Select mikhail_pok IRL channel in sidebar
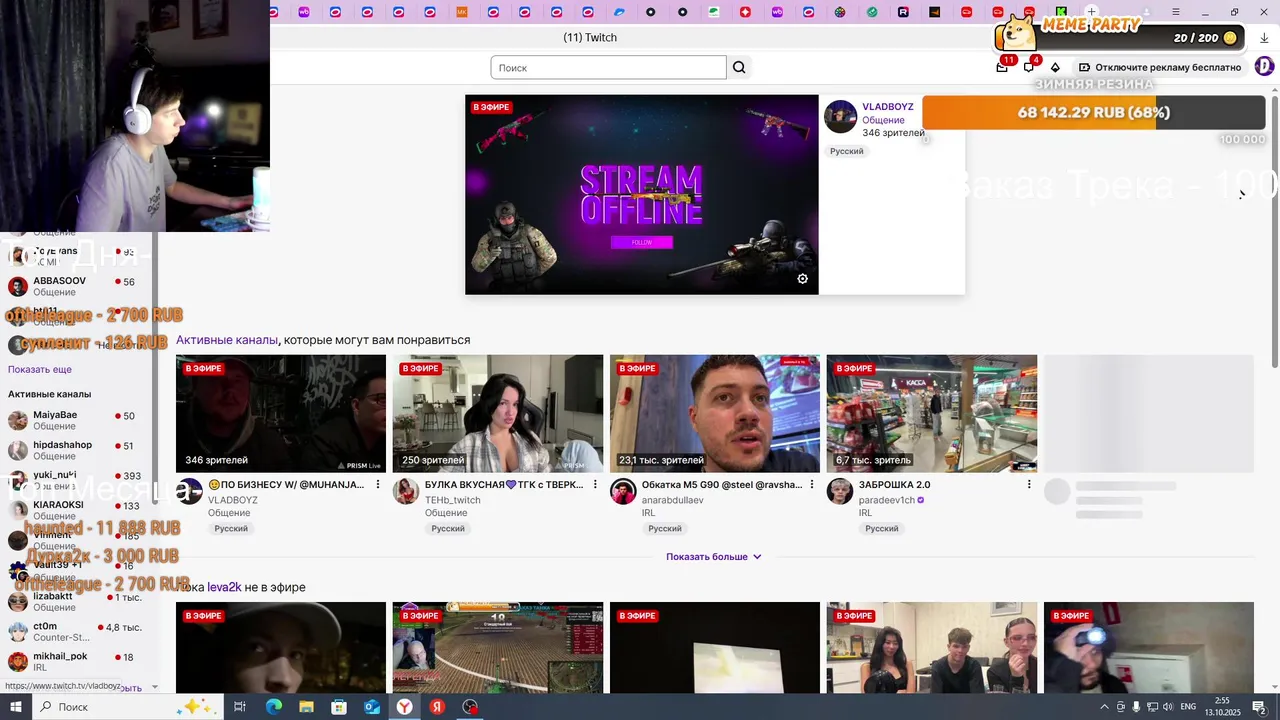This screenshot has height=720, width=1280. [x=78, y=661]
